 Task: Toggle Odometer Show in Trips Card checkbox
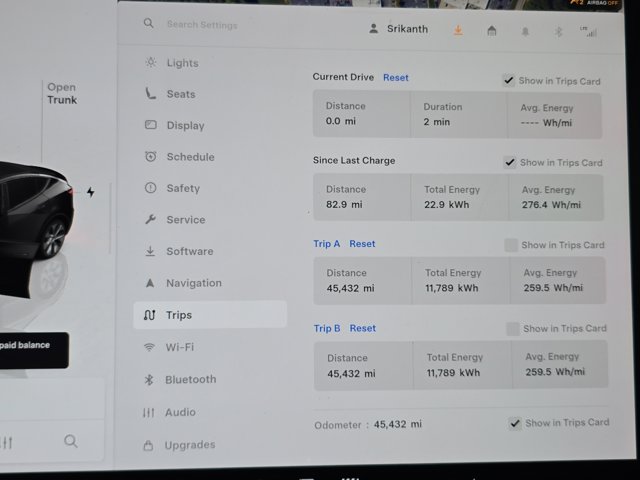point(515,423)
